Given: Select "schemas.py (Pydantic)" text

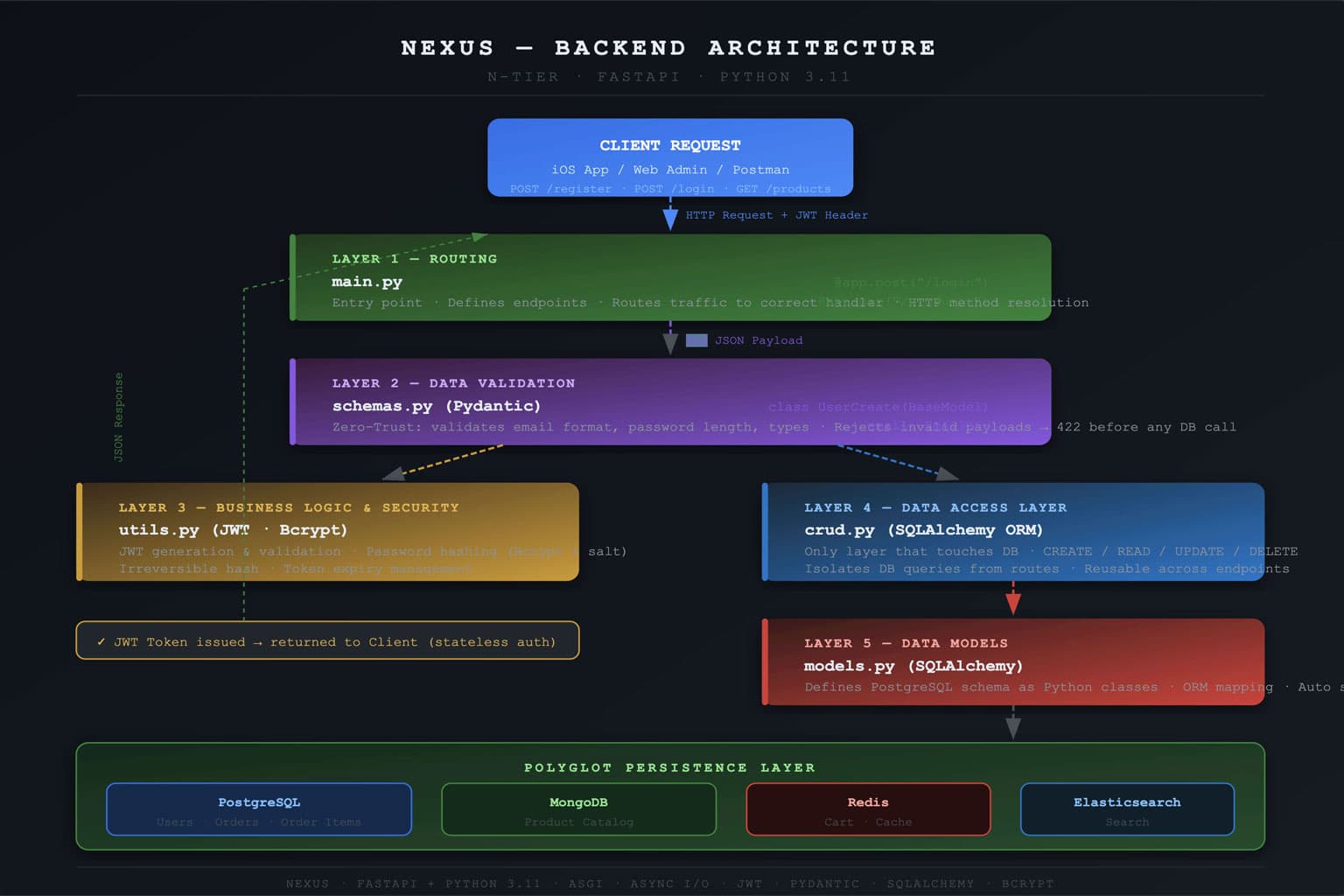Looking at the screenshot, I should [437, 406].
